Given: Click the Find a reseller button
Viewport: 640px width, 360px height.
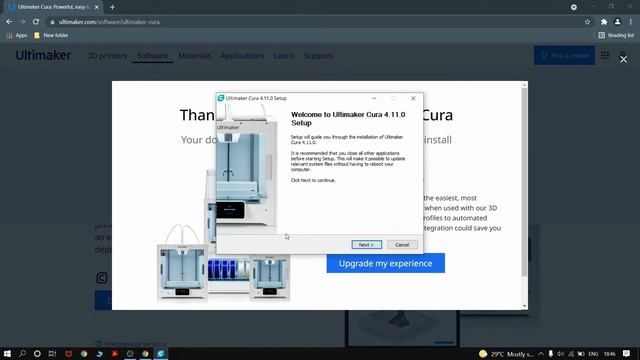Looking at the screenshot, I should click(x=564, y=55).
